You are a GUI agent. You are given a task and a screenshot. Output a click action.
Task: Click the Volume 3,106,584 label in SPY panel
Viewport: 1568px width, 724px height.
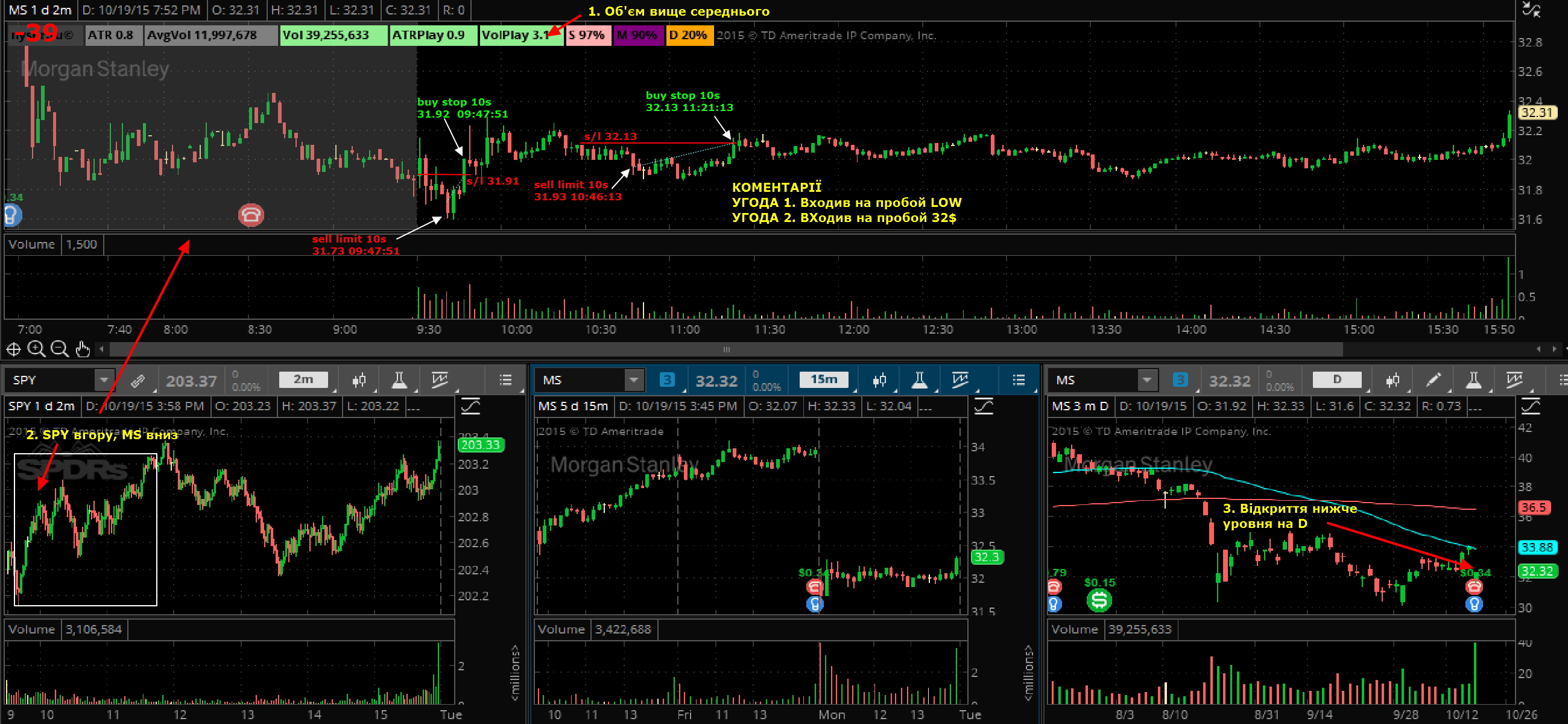point(65,629)
